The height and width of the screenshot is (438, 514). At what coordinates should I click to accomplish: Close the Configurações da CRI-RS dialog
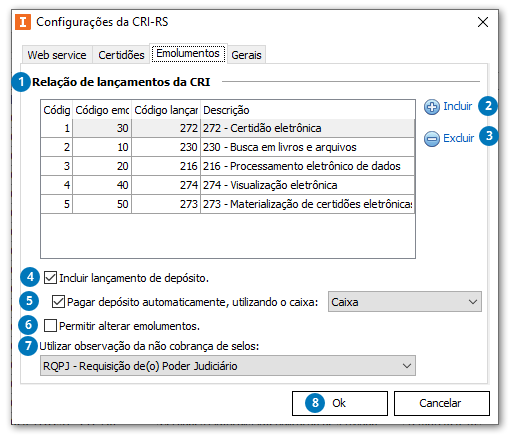tap(483, 22)
